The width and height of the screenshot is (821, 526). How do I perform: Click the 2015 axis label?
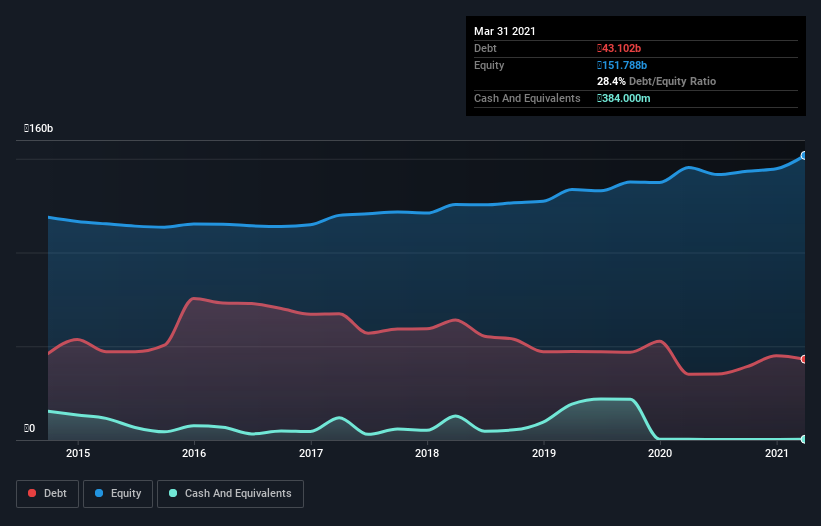78,453
